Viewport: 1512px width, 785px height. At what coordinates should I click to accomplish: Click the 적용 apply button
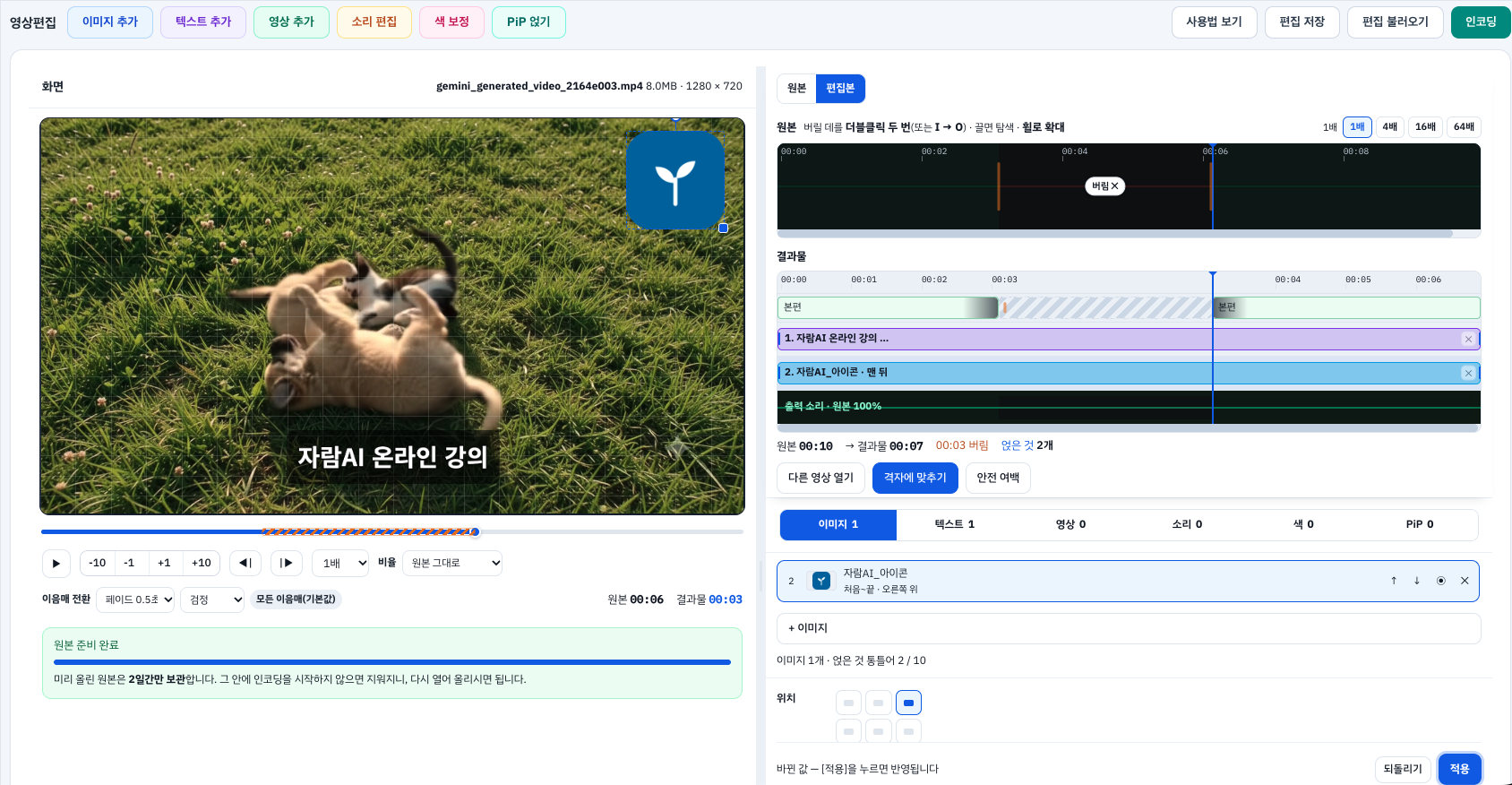(1460, 769)
